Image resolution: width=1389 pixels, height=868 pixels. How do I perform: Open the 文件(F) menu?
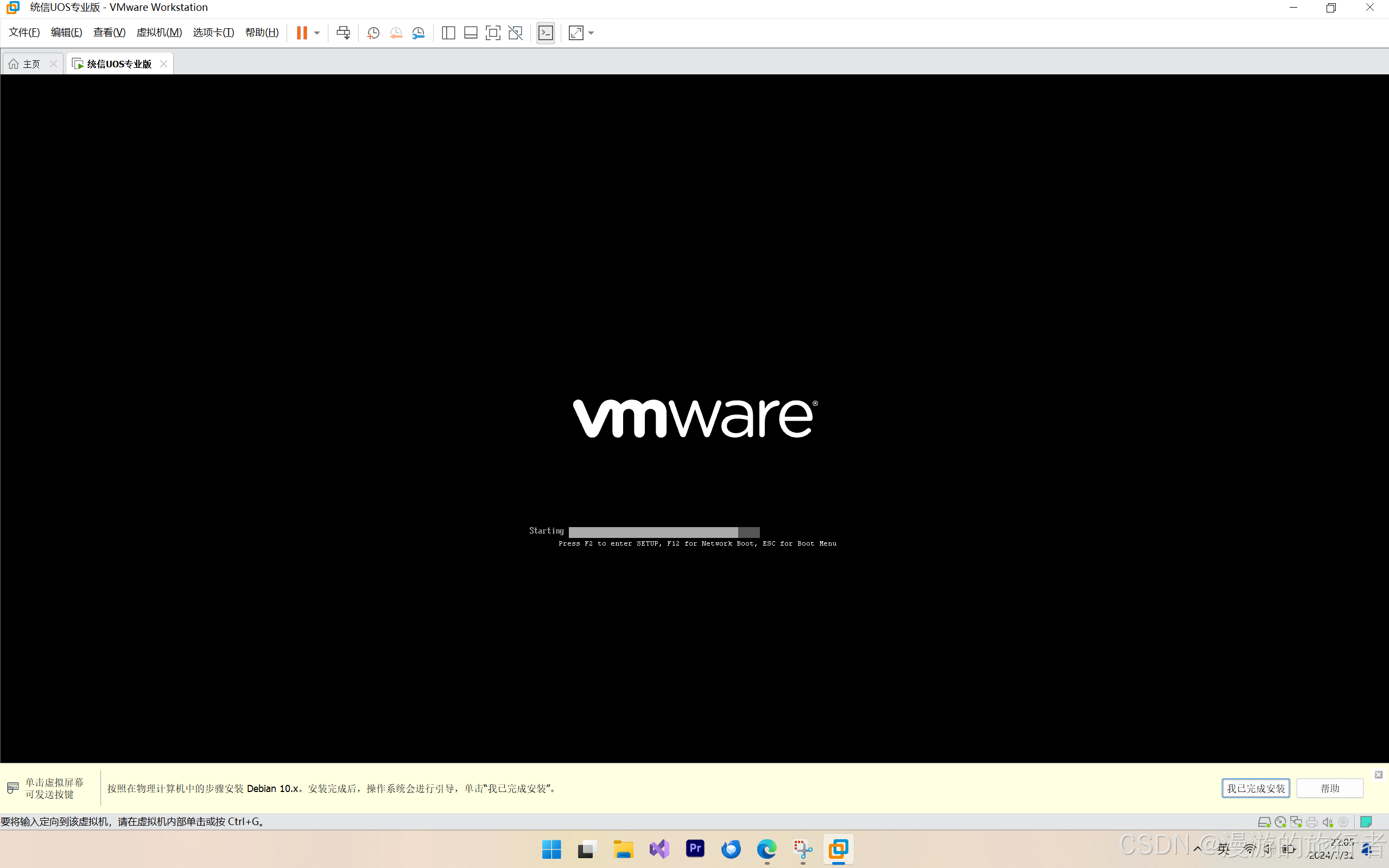[x=24, y=32]
